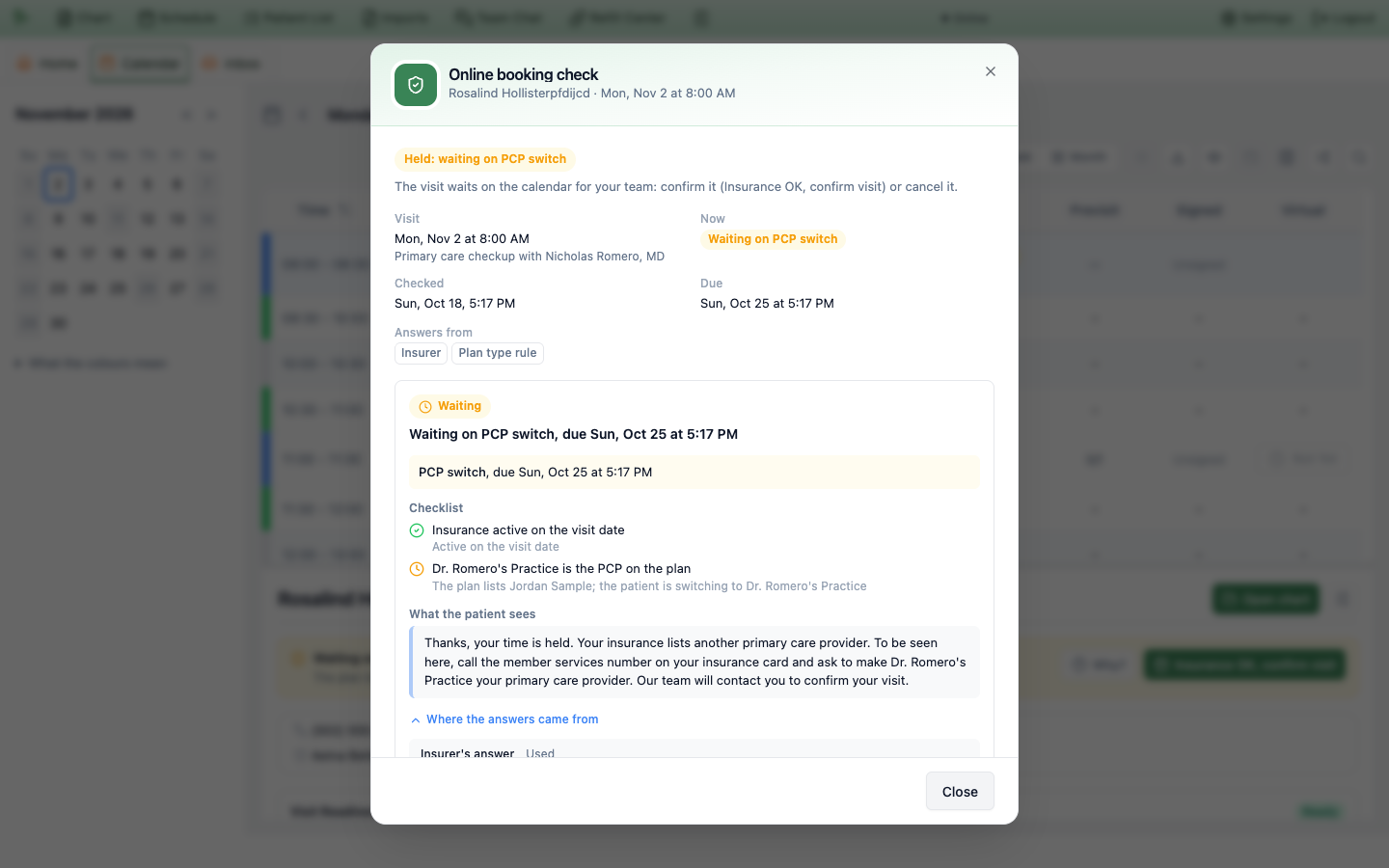Click the sentence 'The visit waits on the calendar'
Screen dimensions: 1389x868
point(676,187)
